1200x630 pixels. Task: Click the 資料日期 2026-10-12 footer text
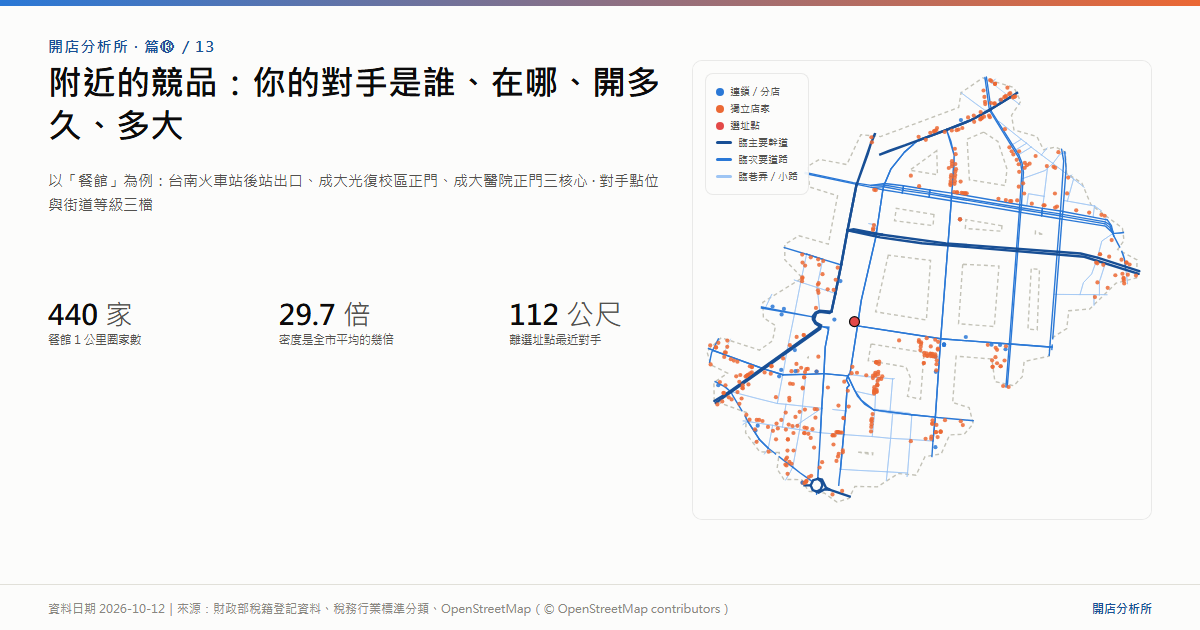click(x=106, y=608)
